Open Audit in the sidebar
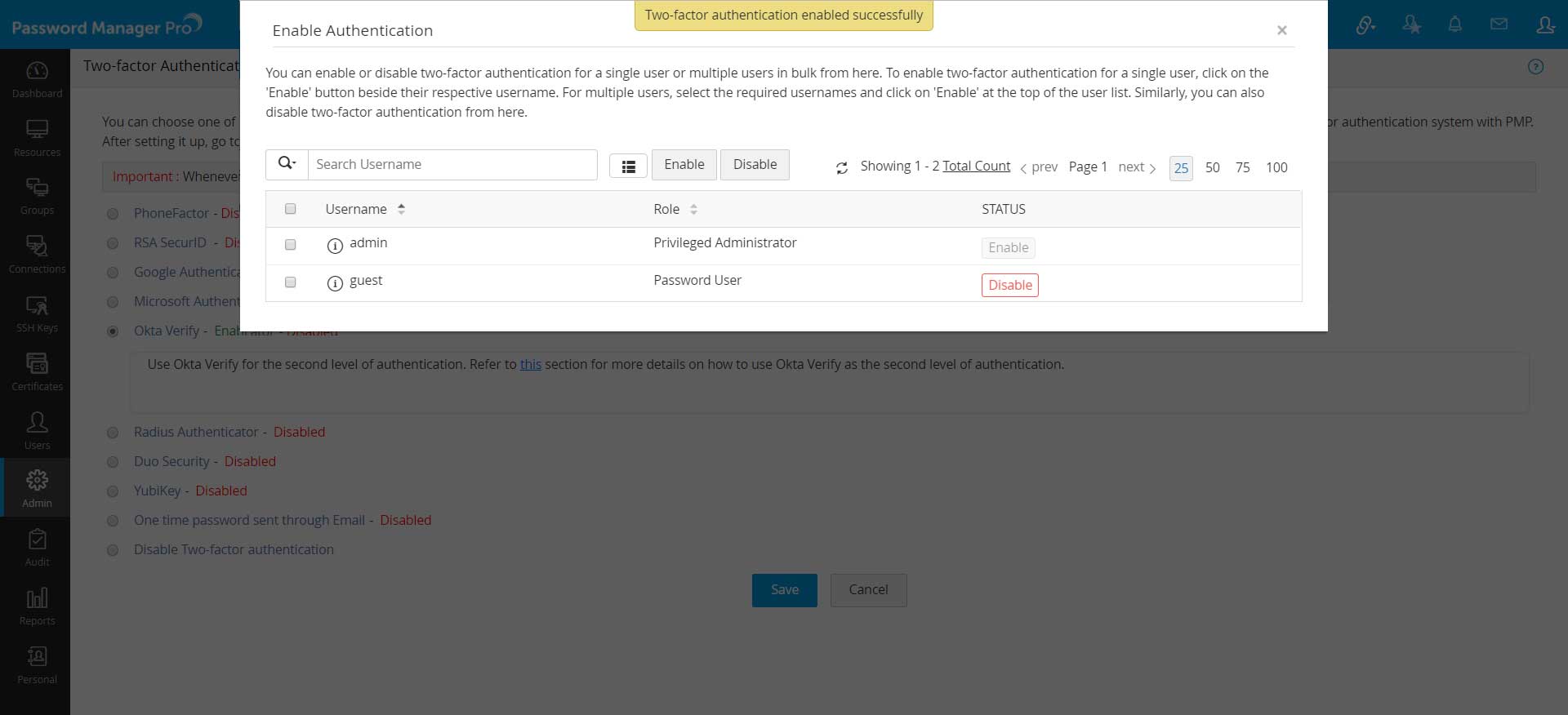The image size is (1568, 715). tap(37, 548)
